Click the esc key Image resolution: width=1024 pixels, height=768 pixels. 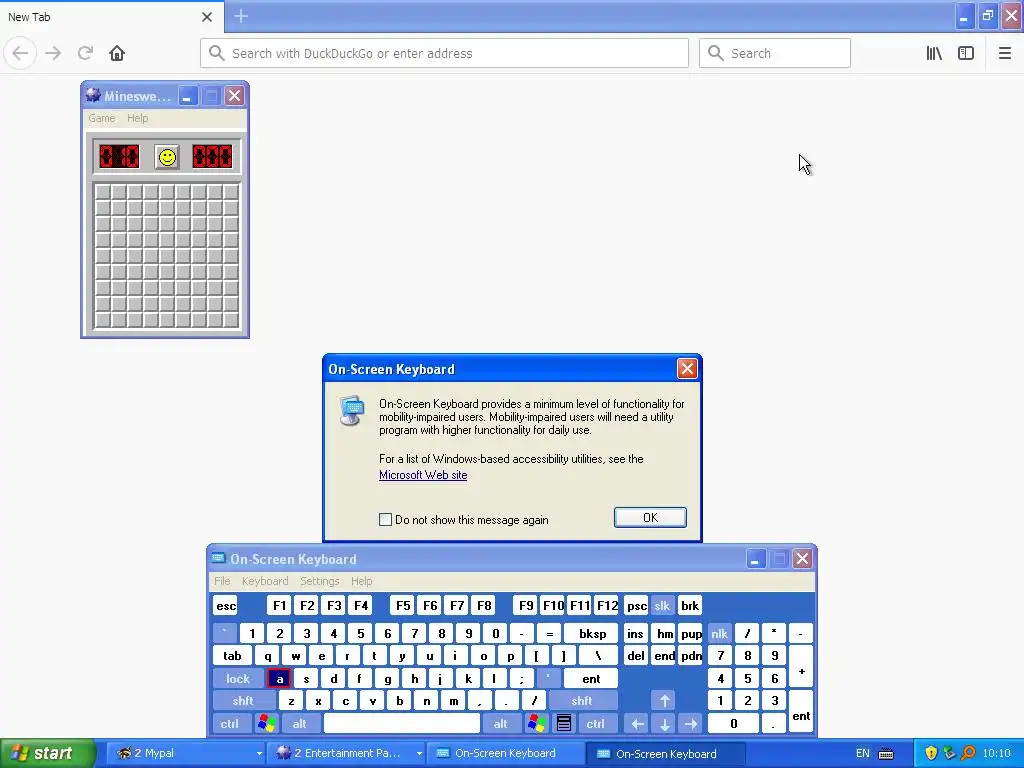click(x=226, y=605)
